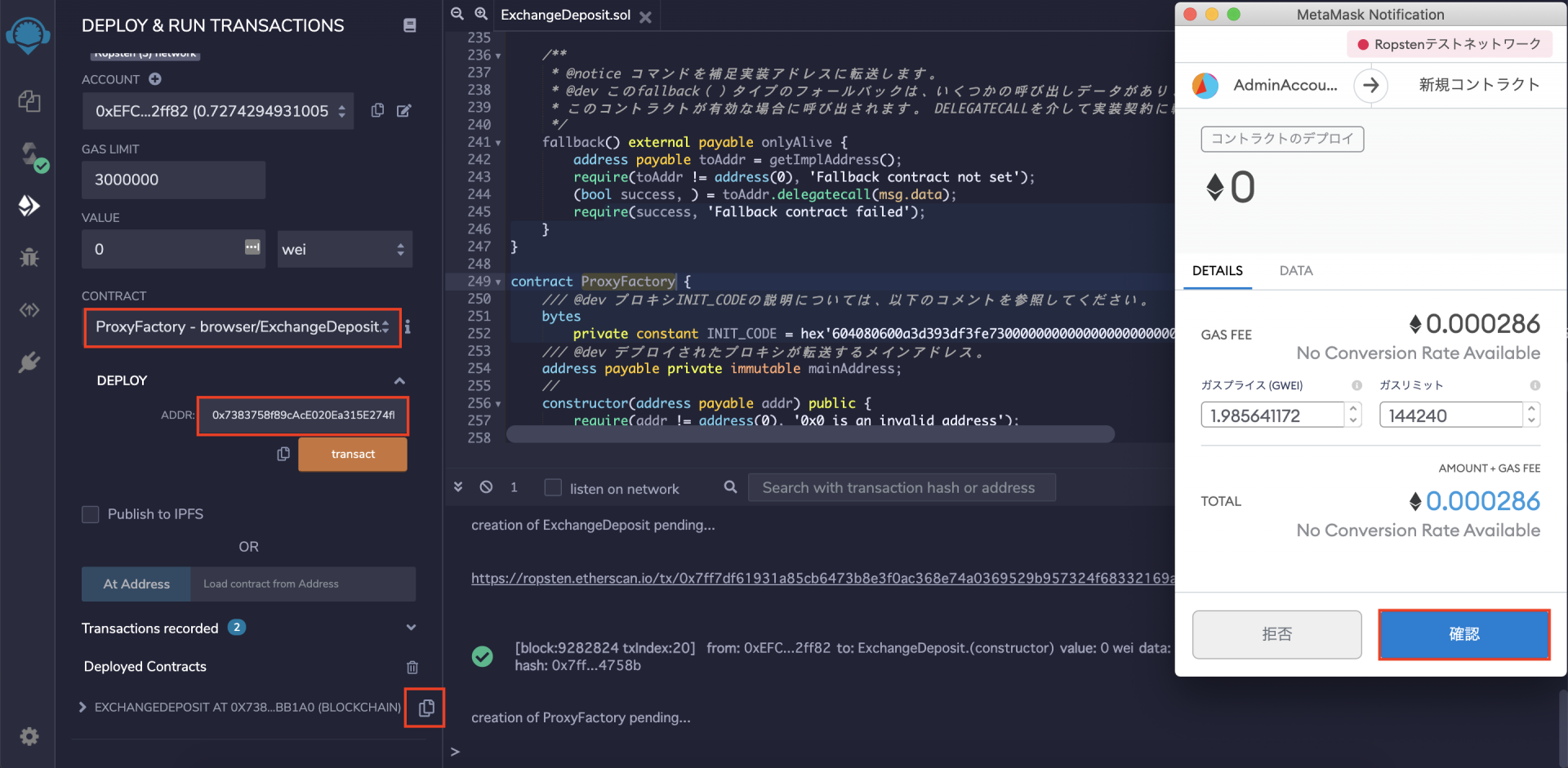Click the gas limit info icon
Screen dimensions: 1568x768
1535,385
